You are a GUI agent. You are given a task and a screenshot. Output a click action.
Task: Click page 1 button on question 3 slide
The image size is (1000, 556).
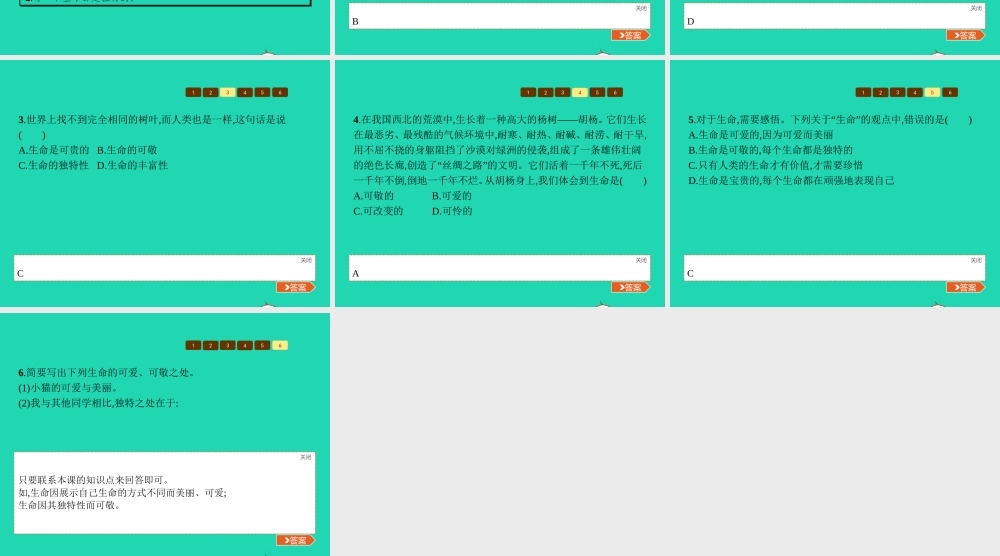(x=193, y=92)
